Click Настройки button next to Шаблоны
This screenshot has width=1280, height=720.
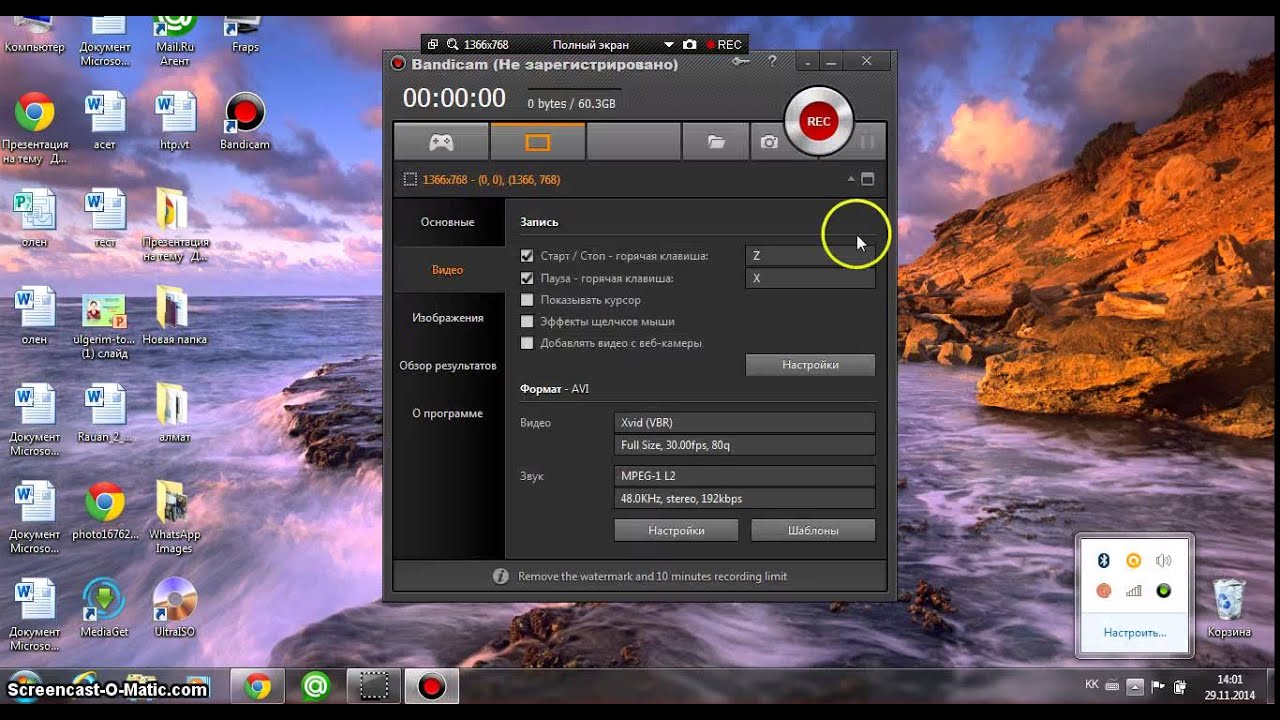[x=676, y=530]
